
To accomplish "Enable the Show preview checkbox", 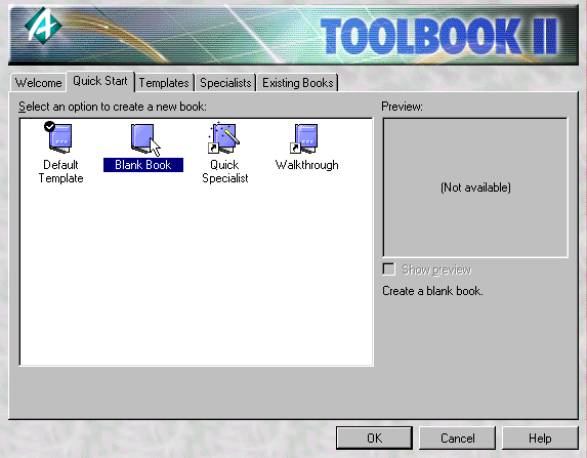I will pos(389,269).
